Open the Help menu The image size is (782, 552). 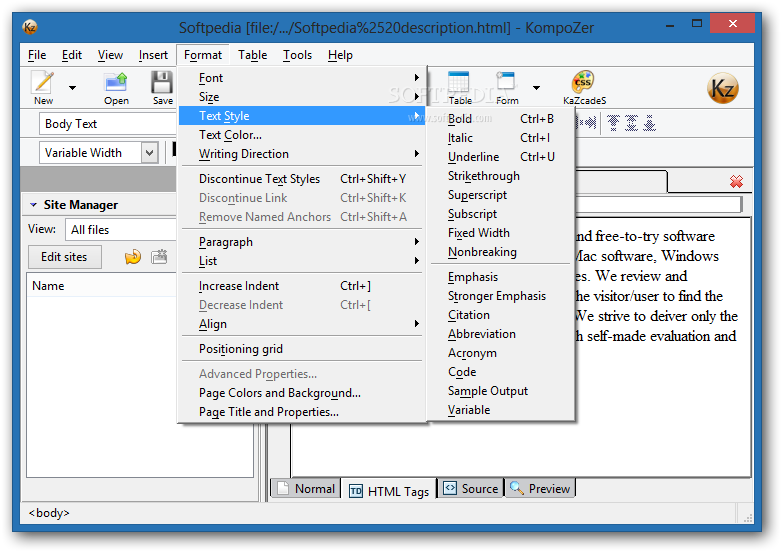click(x=340, y=55)
